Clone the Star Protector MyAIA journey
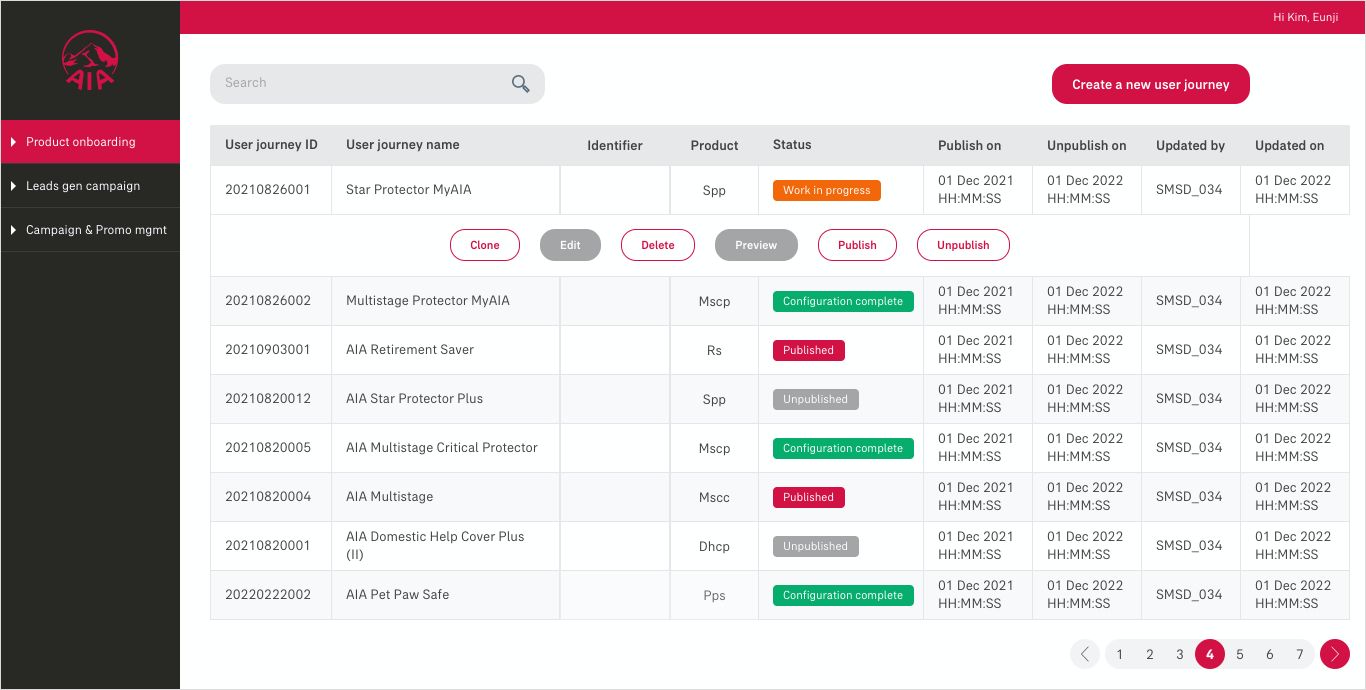This screenshot has height=690, width=1366. [x=485, y=245]
